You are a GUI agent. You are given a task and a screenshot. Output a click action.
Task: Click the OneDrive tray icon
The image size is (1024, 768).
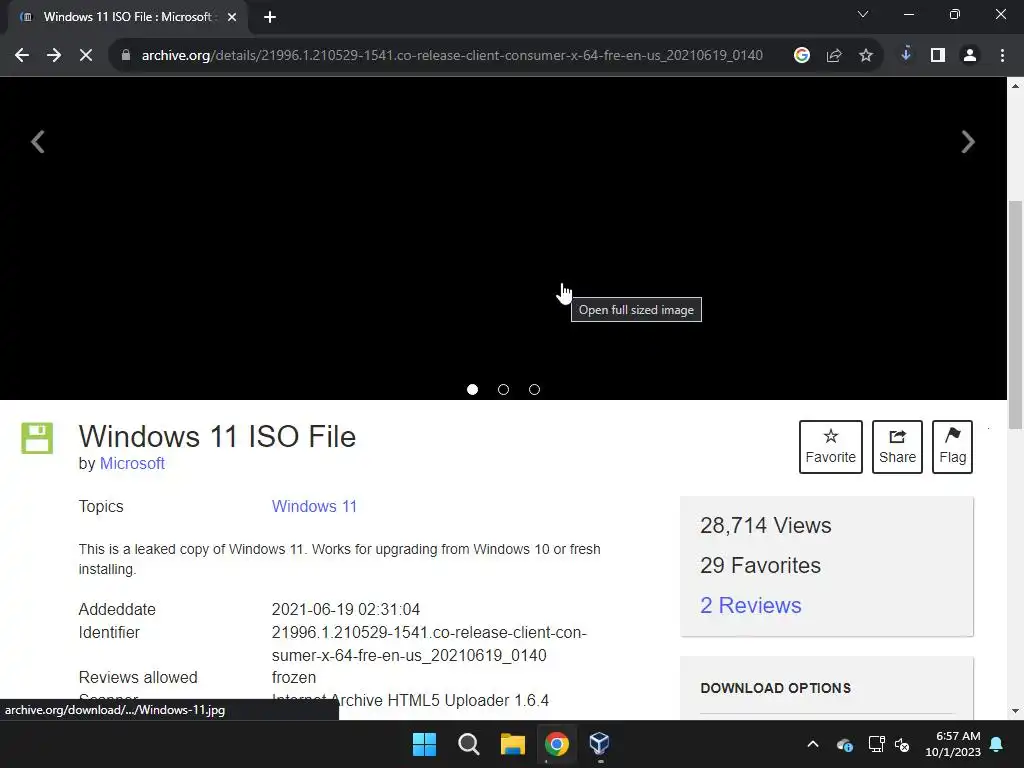point(844,744)
